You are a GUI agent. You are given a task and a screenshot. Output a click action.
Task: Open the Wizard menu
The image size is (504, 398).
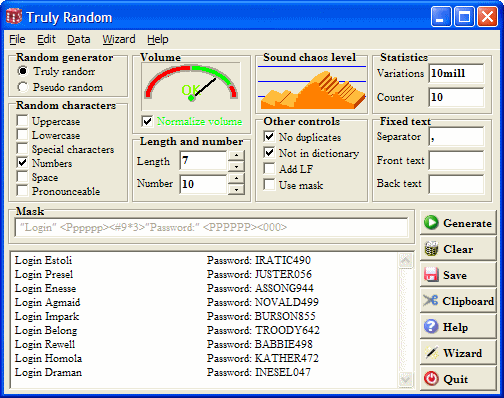[119, 39]
